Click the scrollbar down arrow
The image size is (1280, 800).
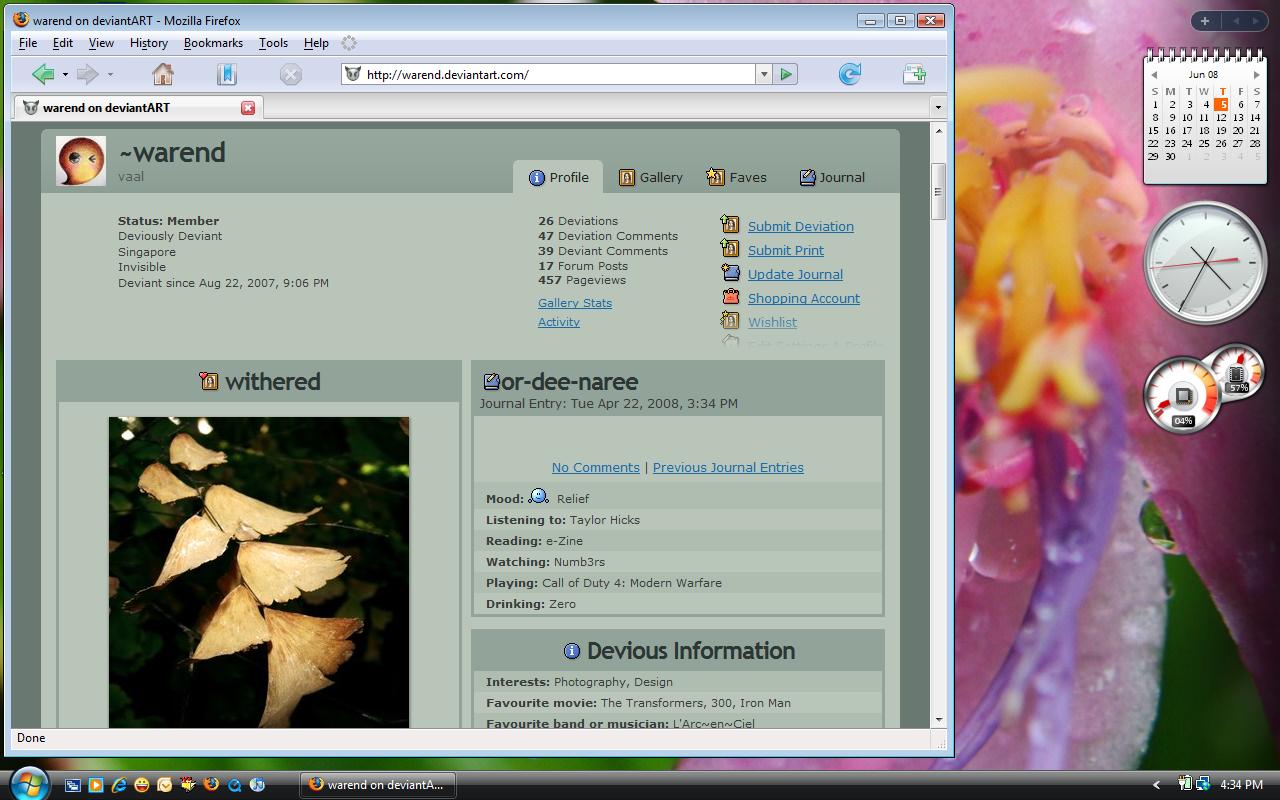coord(938,719)
